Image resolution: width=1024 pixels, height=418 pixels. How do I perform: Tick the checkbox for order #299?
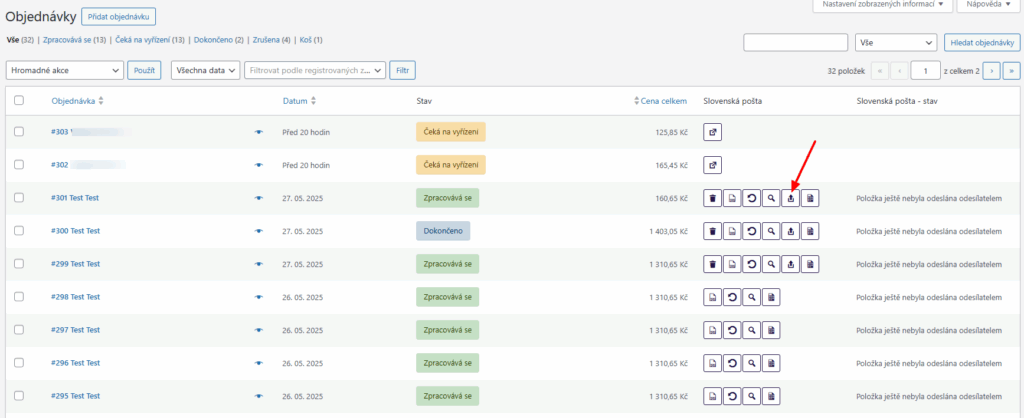19,263
